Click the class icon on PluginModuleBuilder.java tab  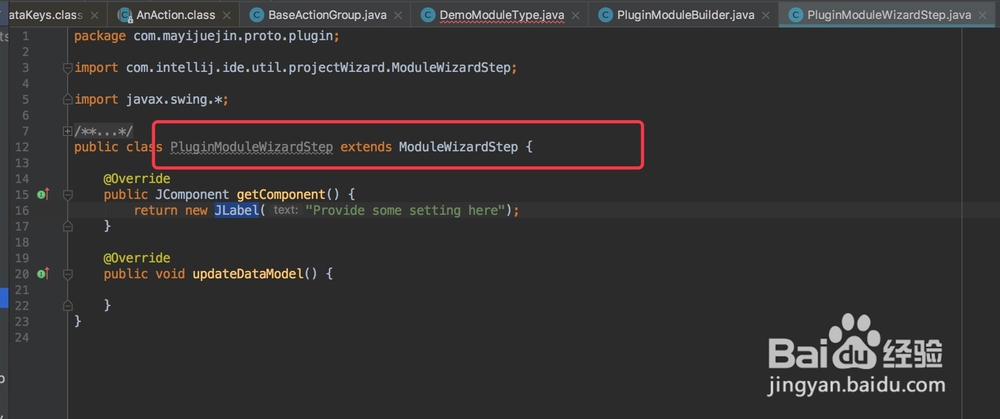tap(605, 15)
